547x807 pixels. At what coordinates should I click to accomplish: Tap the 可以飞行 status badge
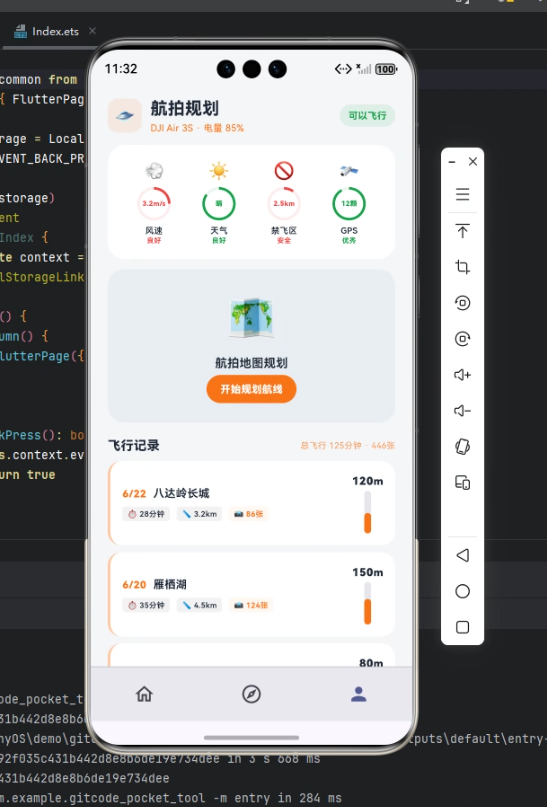[367, 115]
